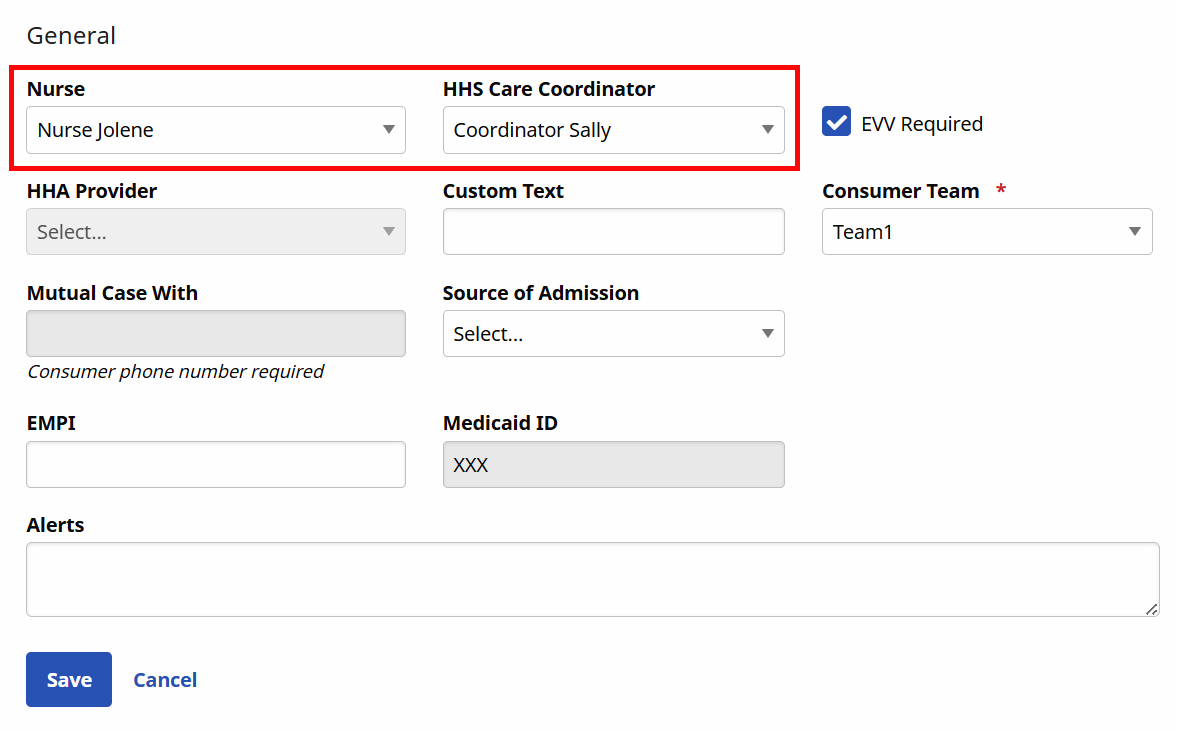Click the Mutual Case With field
This screenshot has width=1177, height=732.
click(x=215, y=334)
